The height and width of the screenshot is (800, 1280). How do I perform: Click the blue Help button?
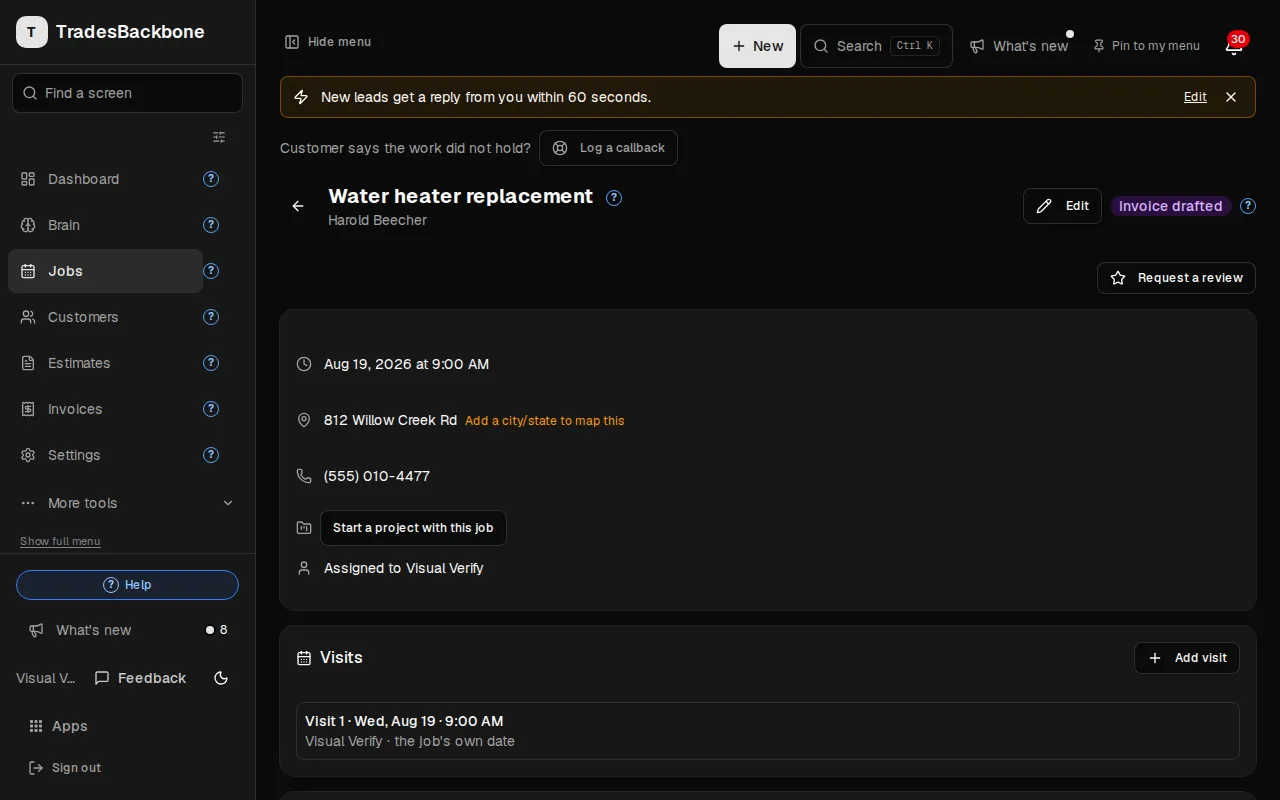(127, 585)
